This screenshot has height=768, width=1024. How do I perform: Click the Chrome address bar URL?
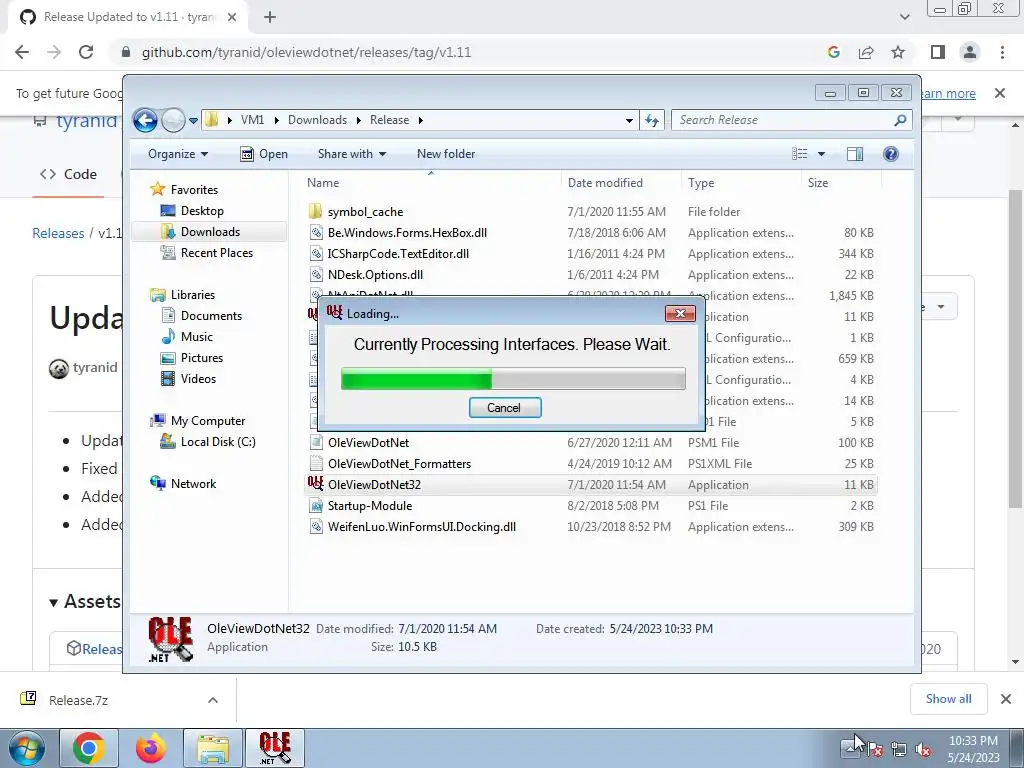(x=306, y=52)
